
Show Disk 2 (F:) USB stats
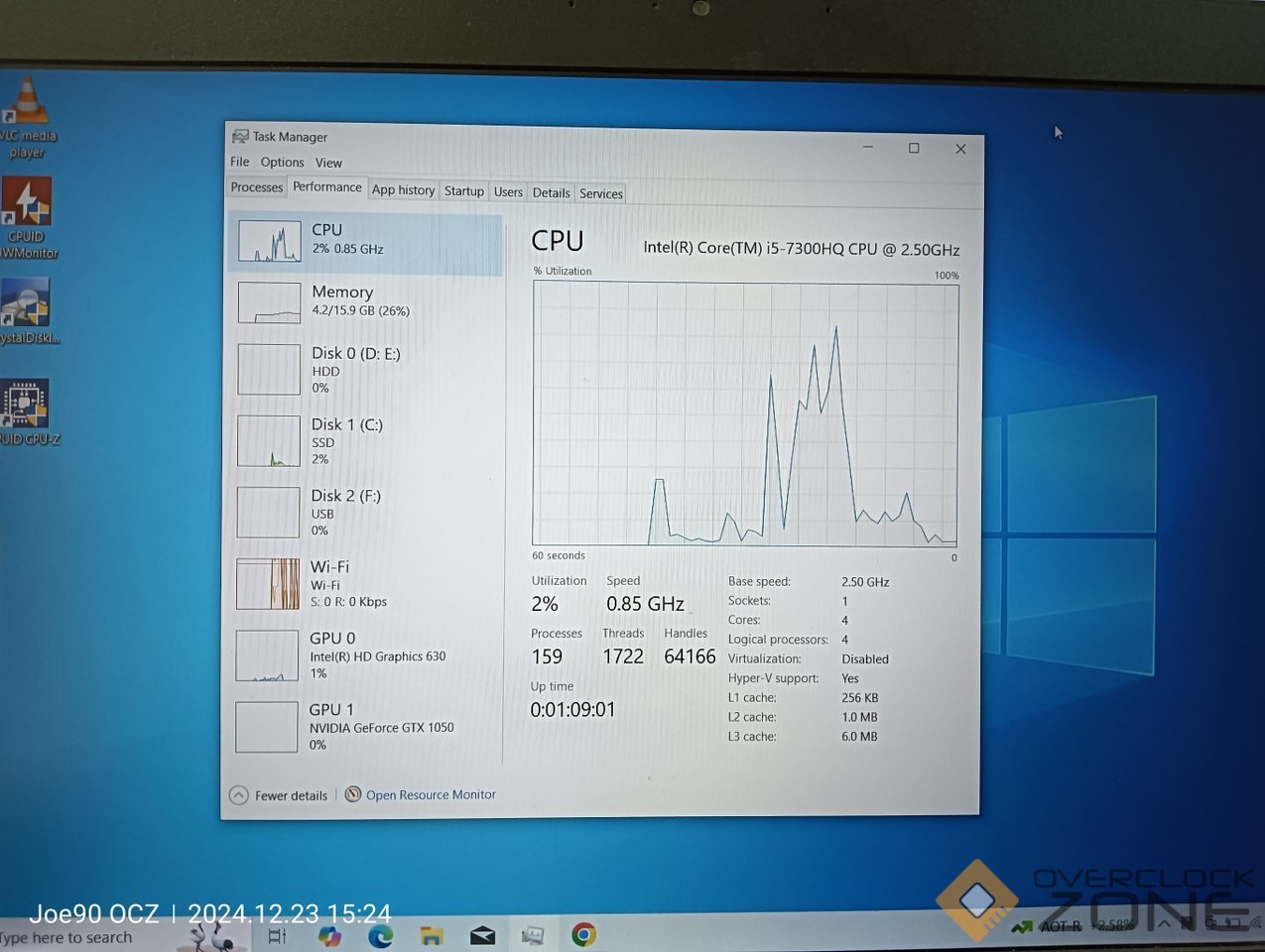[365, 512]
